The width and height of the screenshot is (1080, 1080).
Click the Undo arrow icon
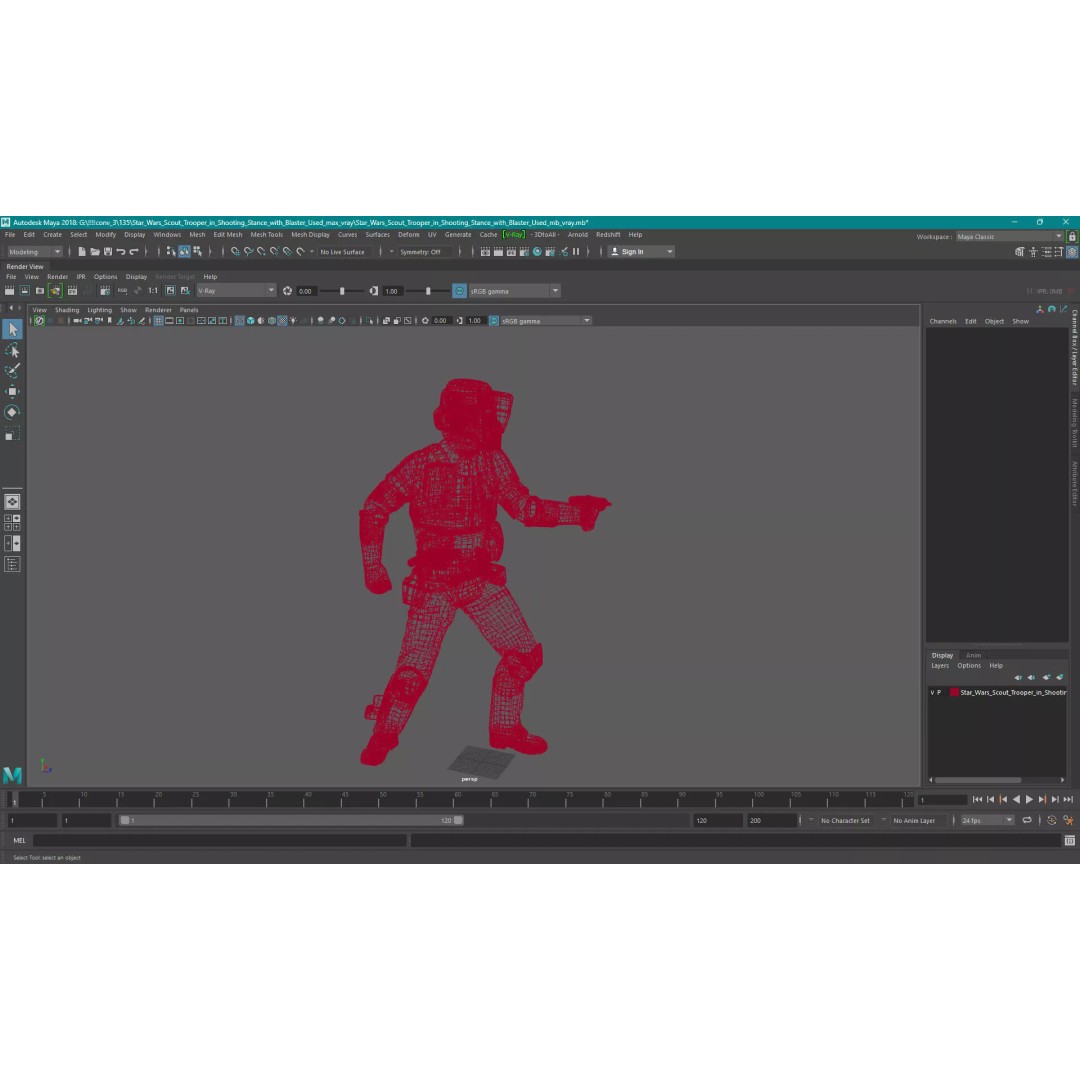coord(121,252)
